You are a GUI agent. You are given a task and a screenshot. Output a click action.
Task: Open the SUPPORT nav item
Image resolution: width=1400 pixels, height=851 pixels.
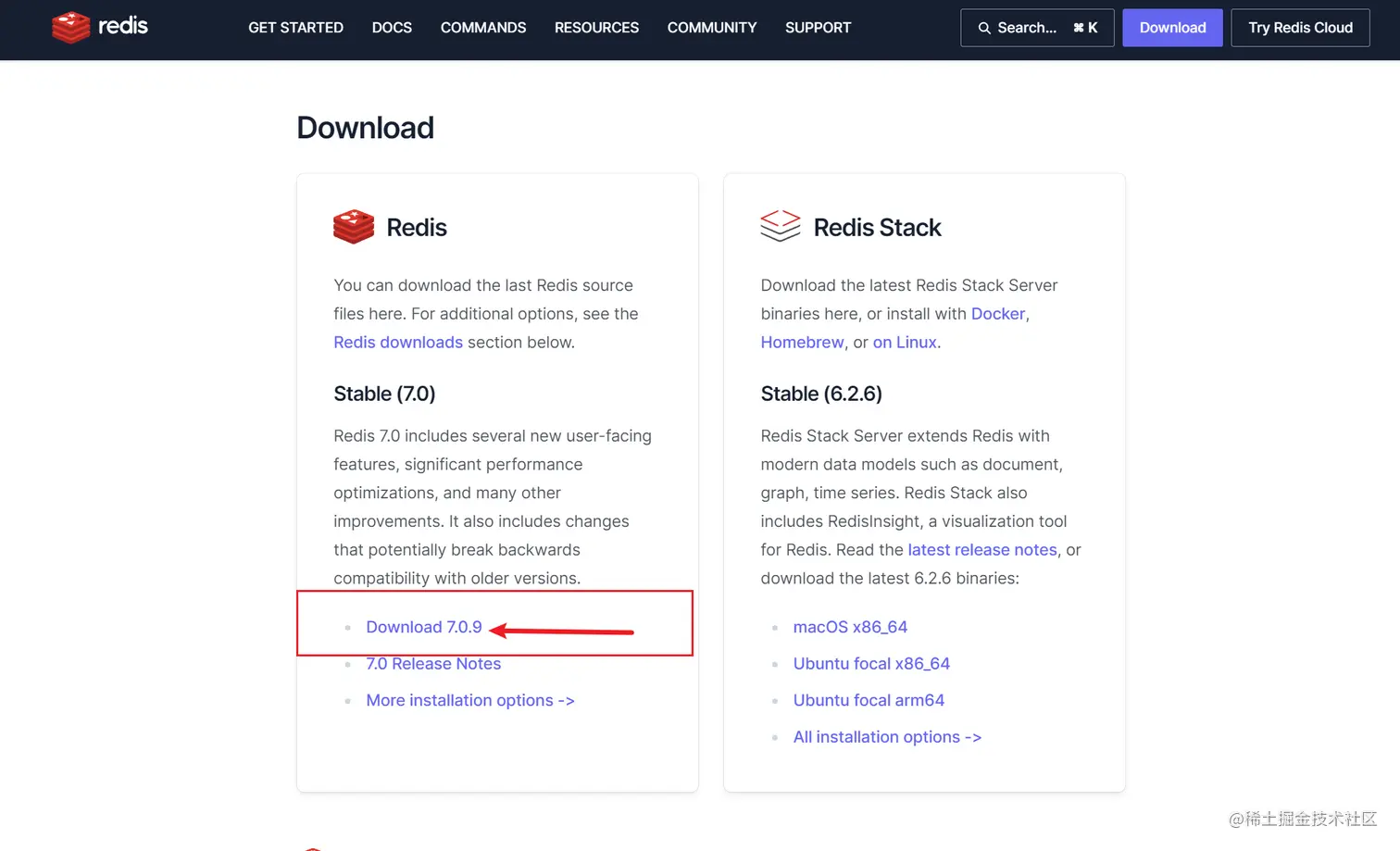point(818,28)
